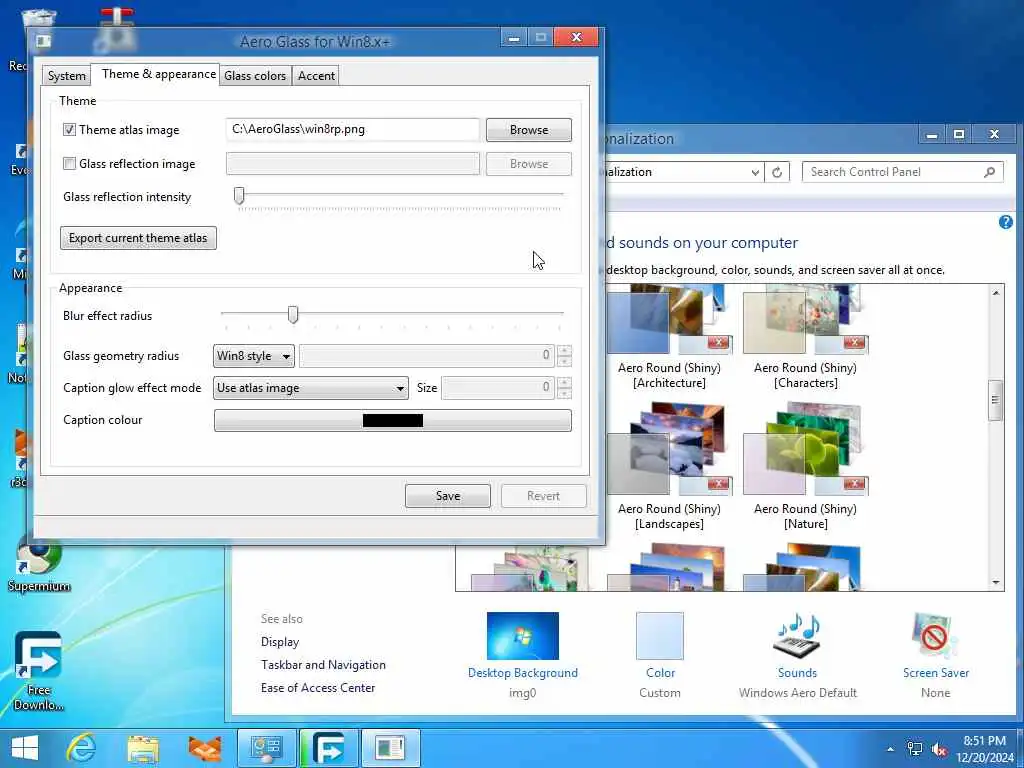Open Caption colour black swatch picker
The height and width of the screenshot is (768, 1024).
tap(392, 421)
